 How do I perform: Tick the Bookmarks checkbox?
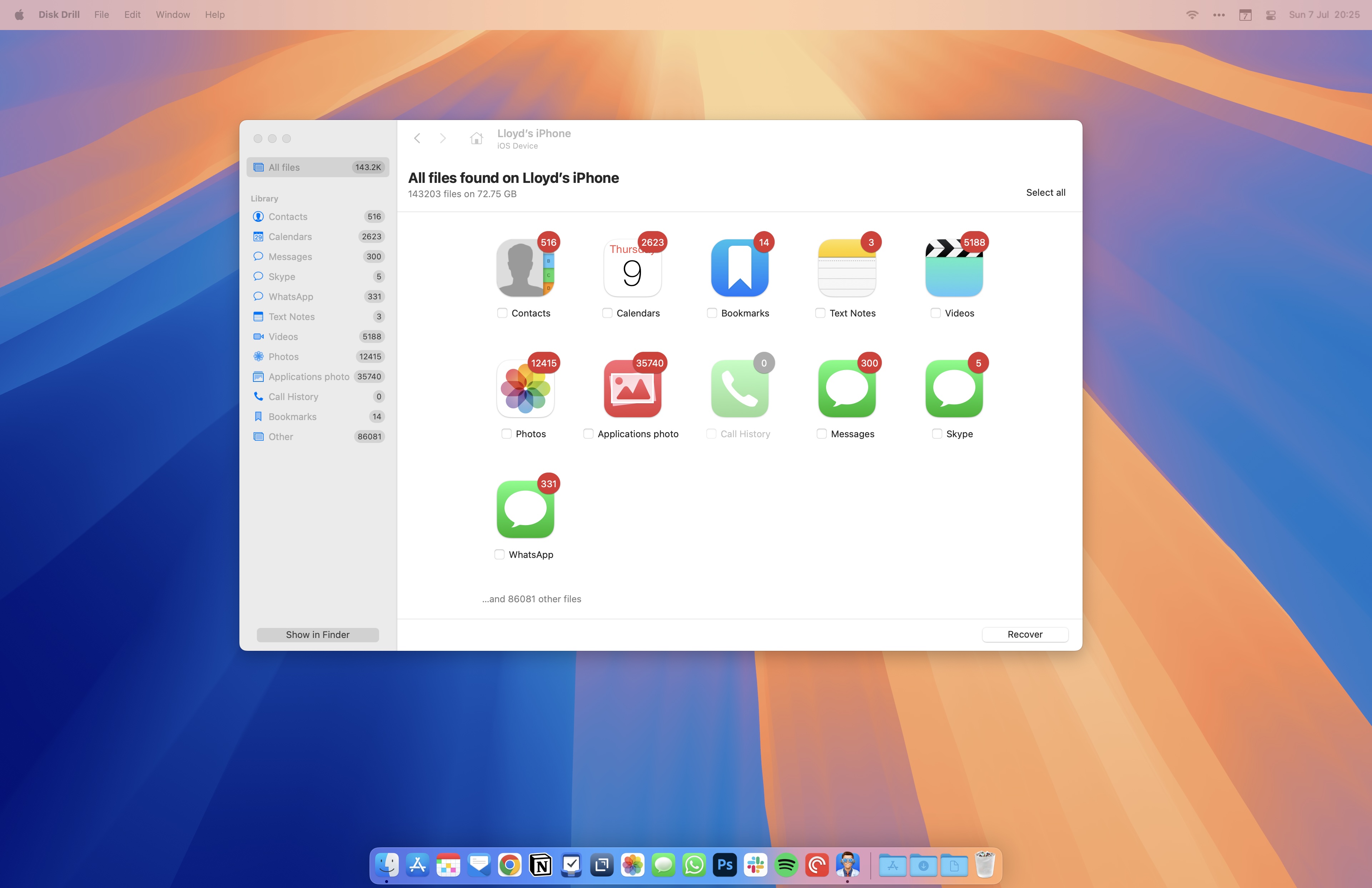[x=712, y=313]
